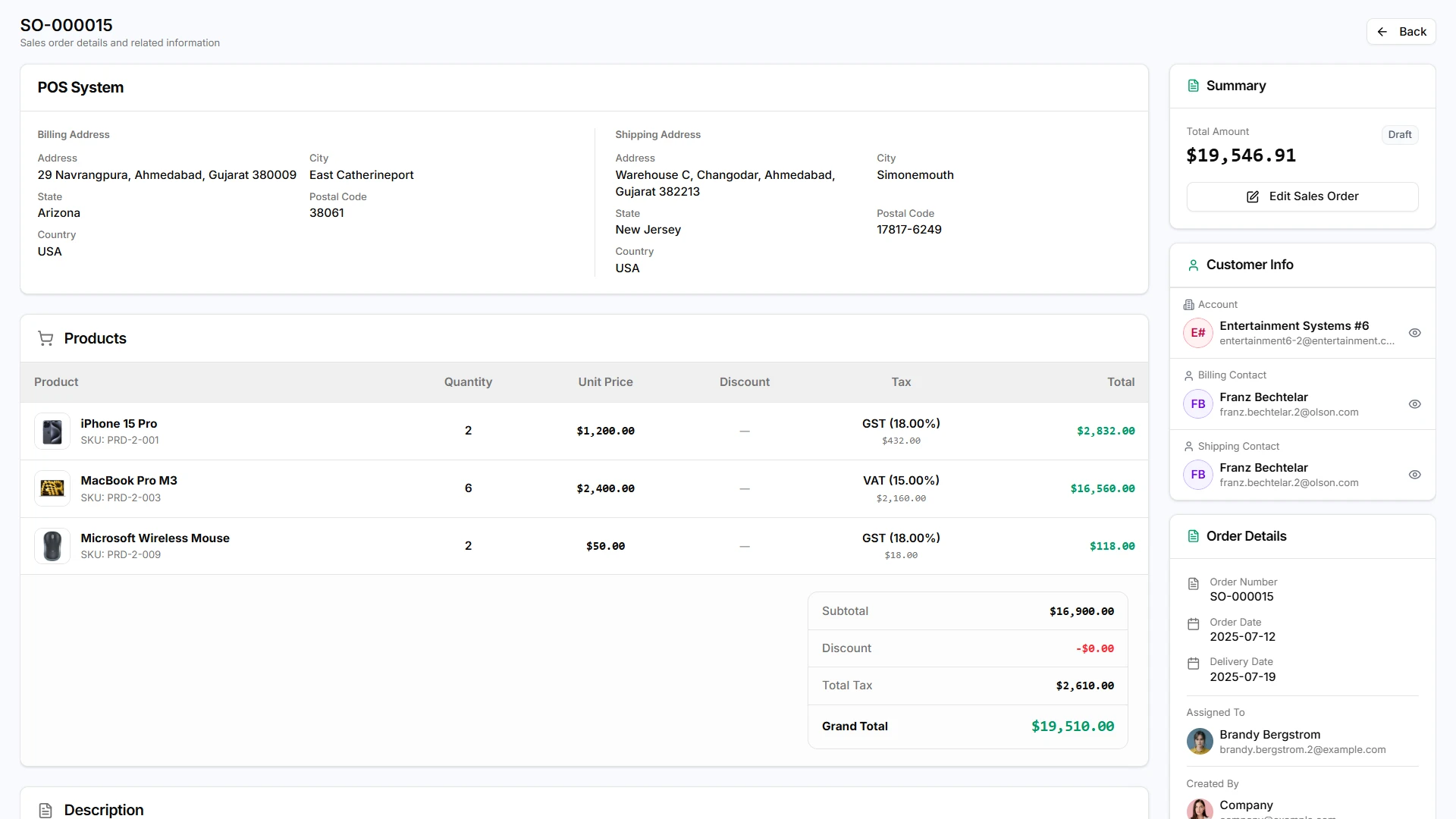Click the $2,832.00 row total
The height and width of the screenshot is (819, 1456).
[x=1106, y=431]
